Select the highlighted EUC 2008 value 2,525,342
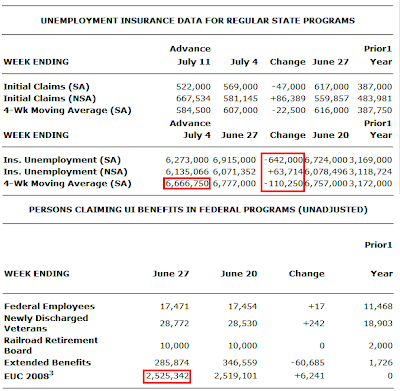This screenshot has width=400, height=391. (167, 376)
